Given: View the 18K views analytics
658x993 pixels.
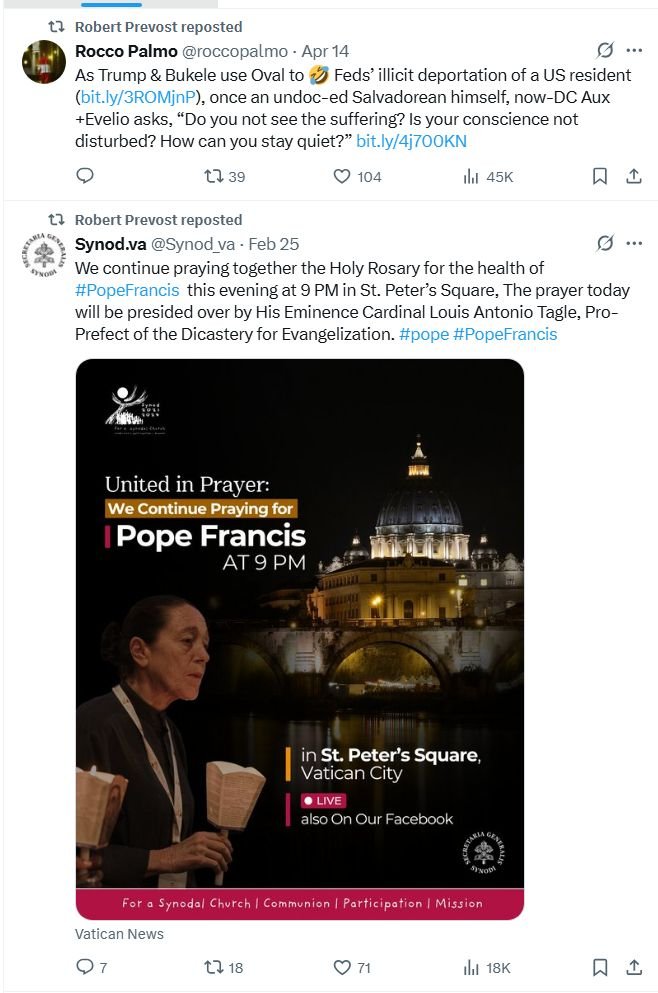Looking at the screenshot, I should 486,967.
